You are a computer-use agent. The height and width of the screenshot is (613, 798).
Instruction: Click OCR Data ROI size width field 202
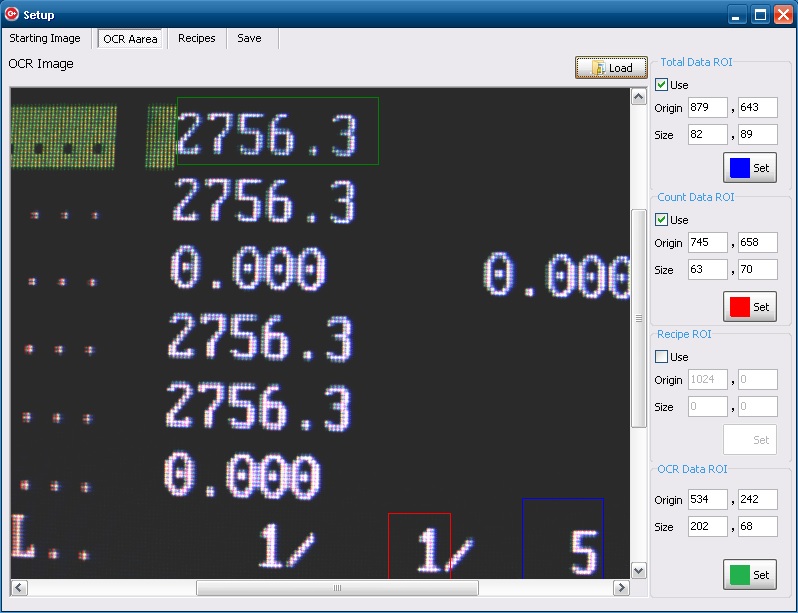pos(707,527)
